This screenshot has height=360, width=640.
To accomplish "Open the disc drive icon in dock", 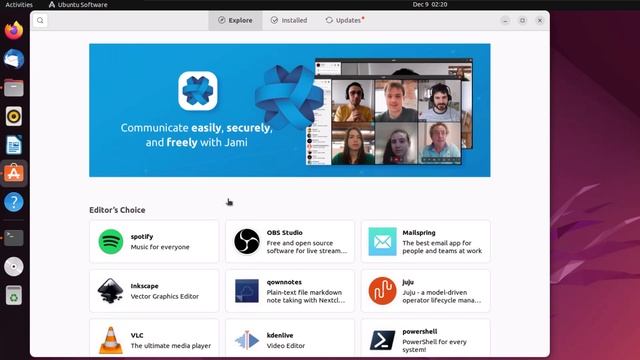I will pyautogui.click(x=14, y=267).
